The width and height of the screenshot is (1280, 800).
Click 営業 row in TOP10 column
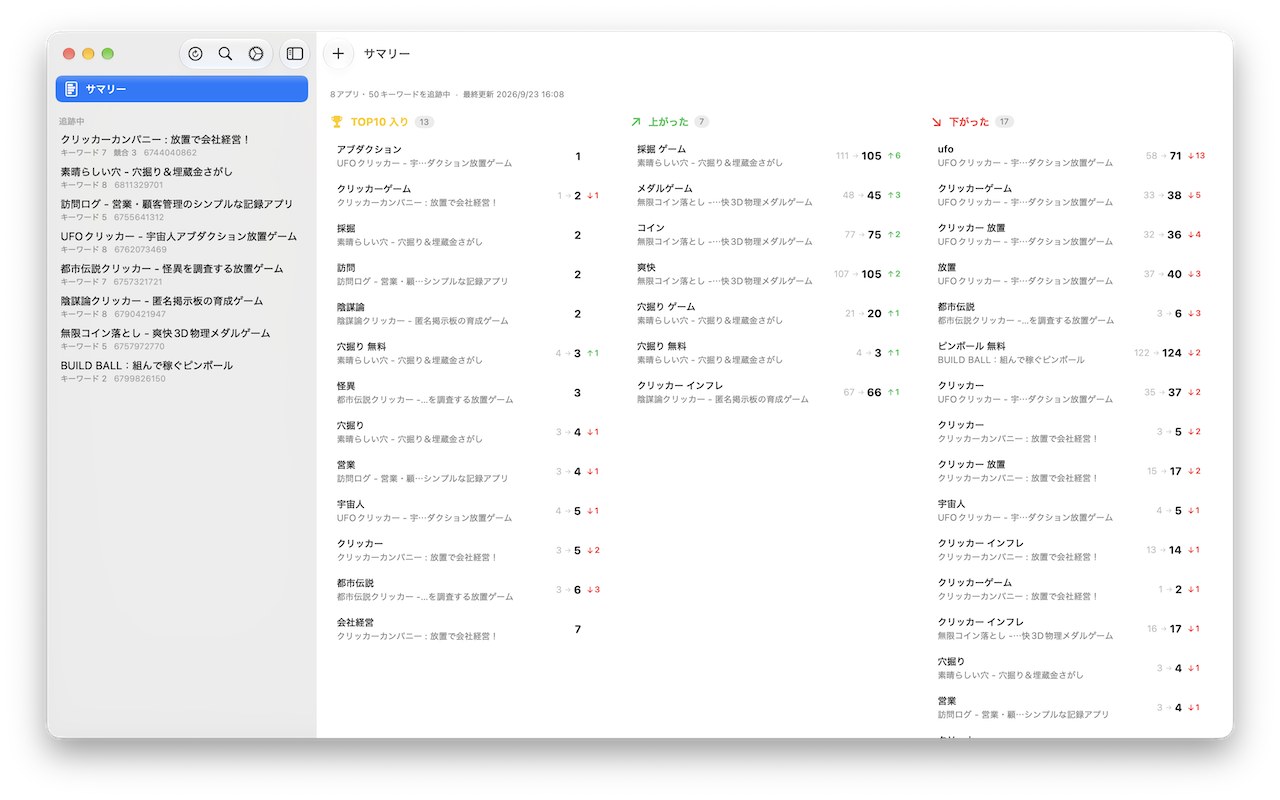pos(467,471)
